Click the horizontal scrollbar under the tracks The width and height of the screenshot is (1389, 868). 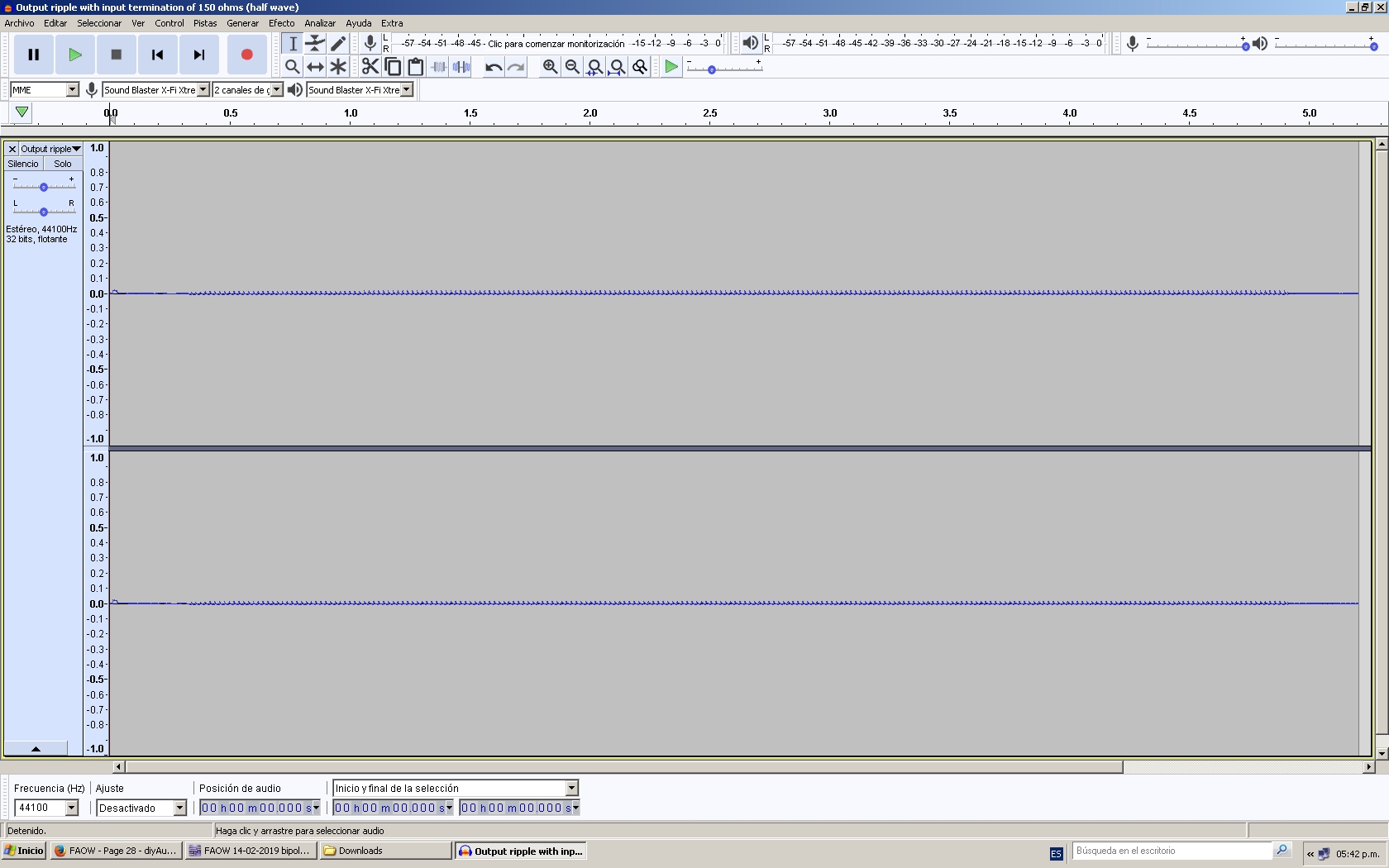(x=624, y=767)
